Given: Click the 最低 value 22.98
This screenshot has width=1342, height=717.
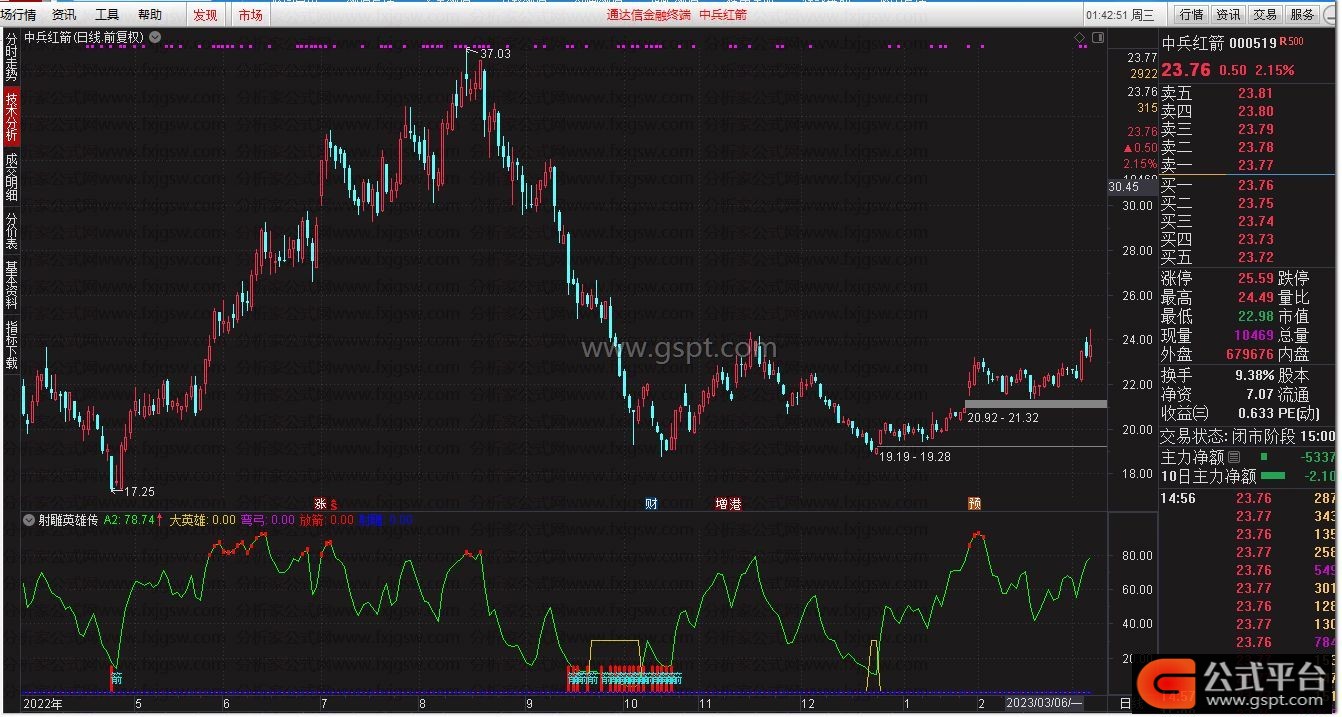Looking at the screenshot, I should 1256,316.
